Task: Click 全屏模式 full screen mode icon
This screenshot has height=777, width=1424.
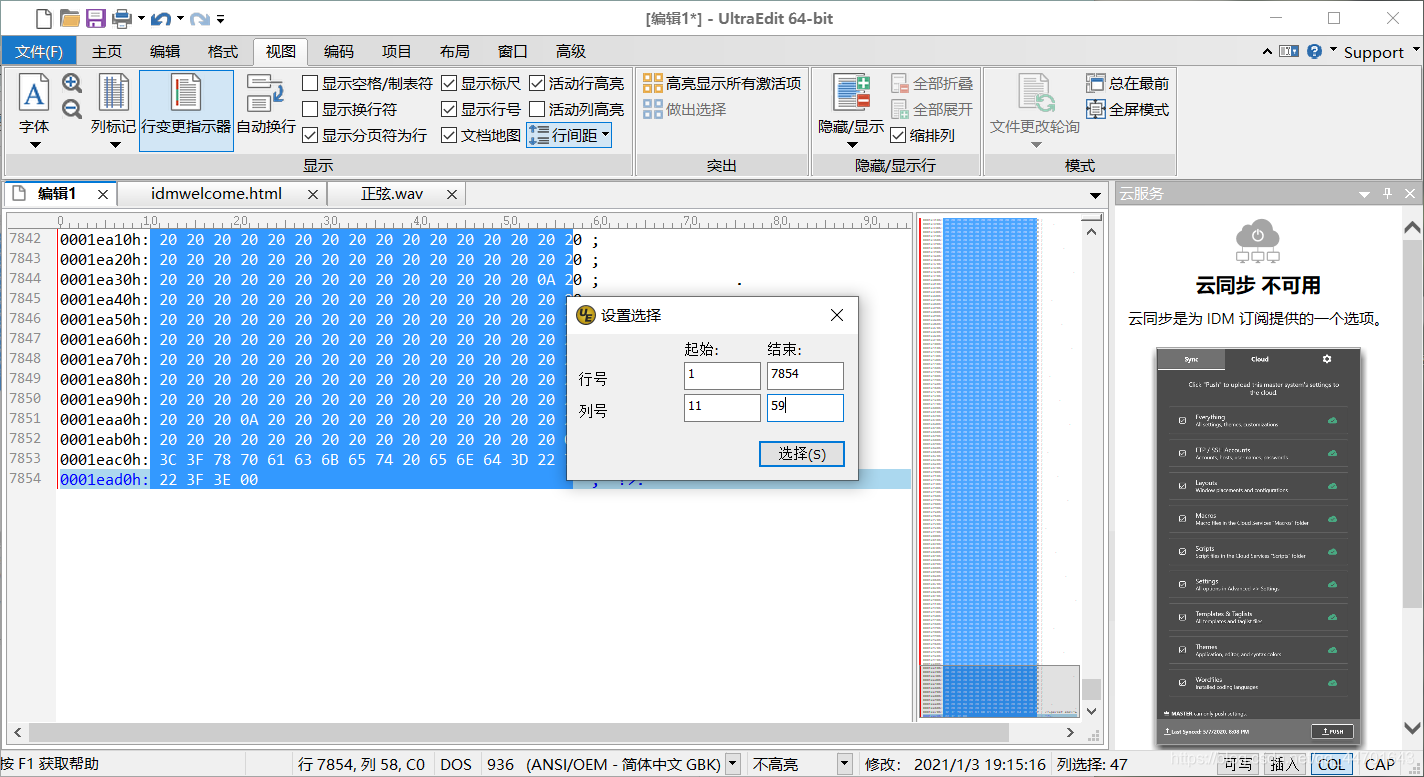Action: pos(1096,109)
